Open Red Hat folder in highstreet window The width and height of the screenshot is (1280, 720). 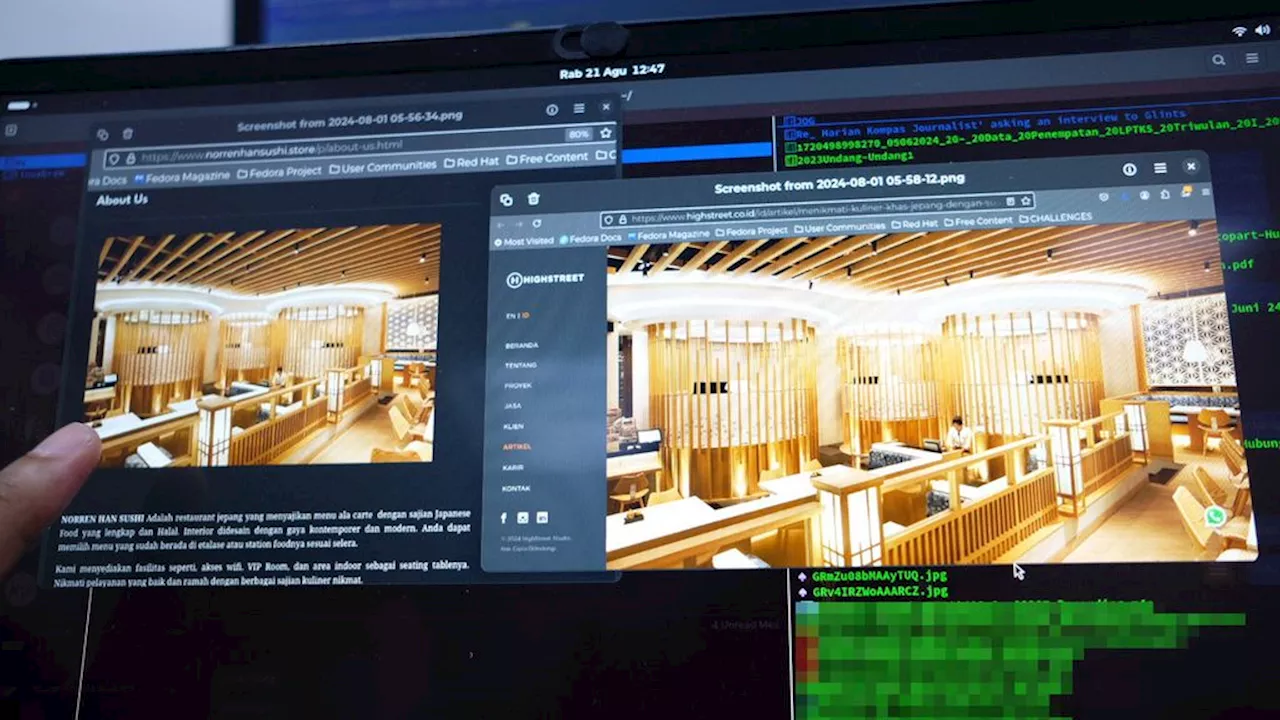[x=916, y=224]
